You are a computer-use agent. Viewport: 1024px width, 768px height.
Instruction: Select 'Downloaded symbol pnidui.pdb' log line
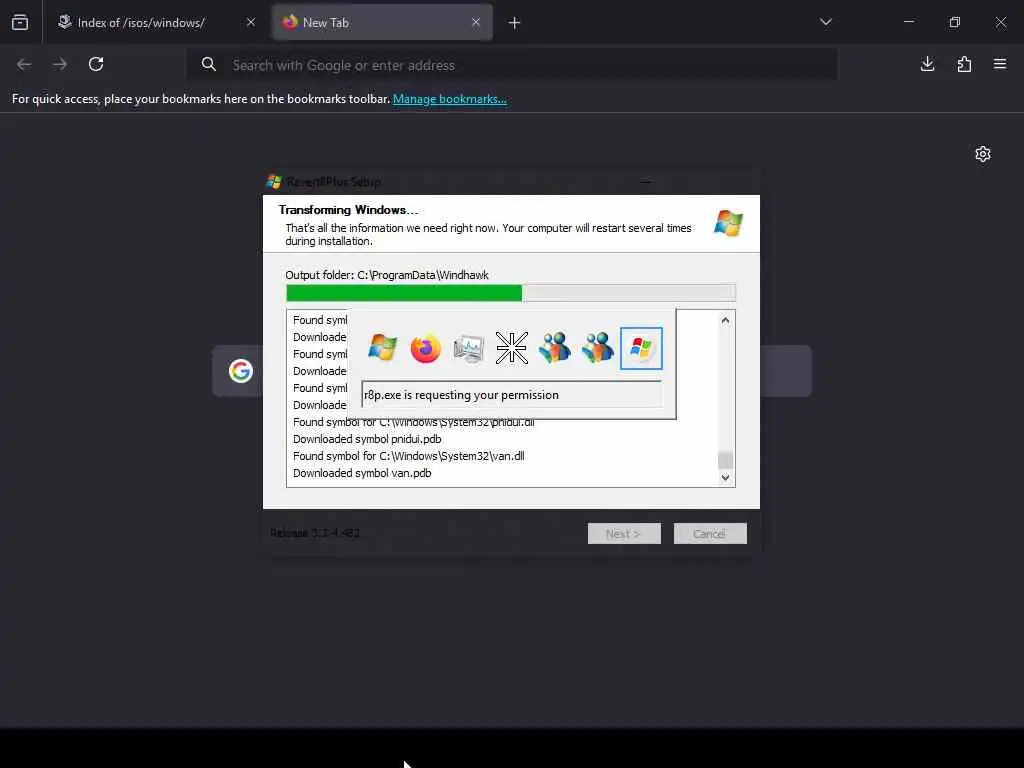[x=367, y=439]
